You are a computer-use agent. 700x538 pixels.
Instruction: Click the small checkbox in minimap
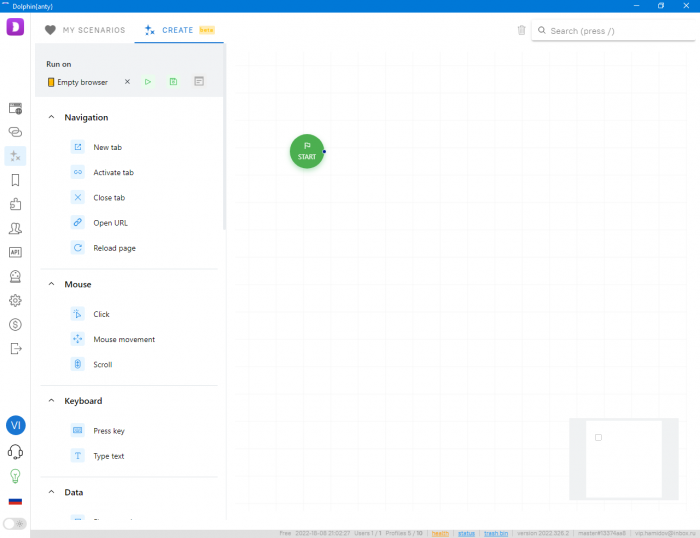[598, 438]
